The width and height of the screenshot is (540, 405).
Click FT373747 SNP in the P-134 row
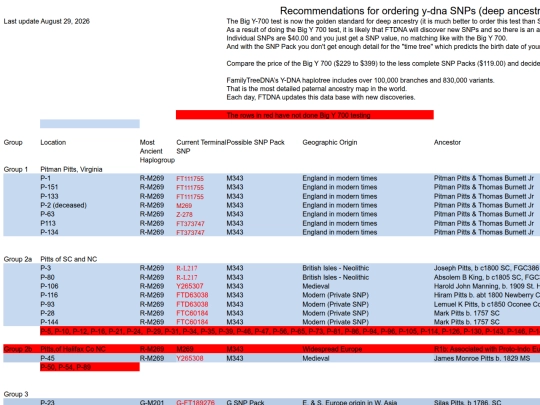[x=190, y=232]
